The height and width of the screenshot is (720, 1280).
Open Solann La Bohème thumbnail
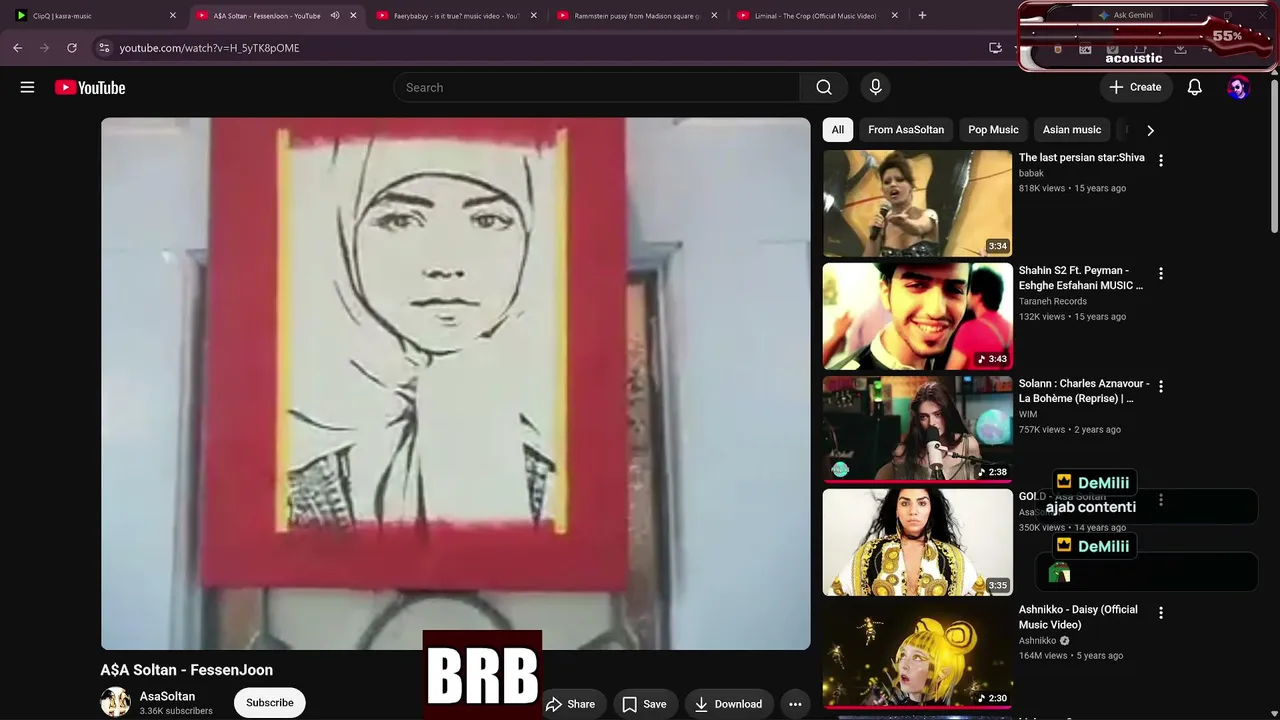[917, 429]
